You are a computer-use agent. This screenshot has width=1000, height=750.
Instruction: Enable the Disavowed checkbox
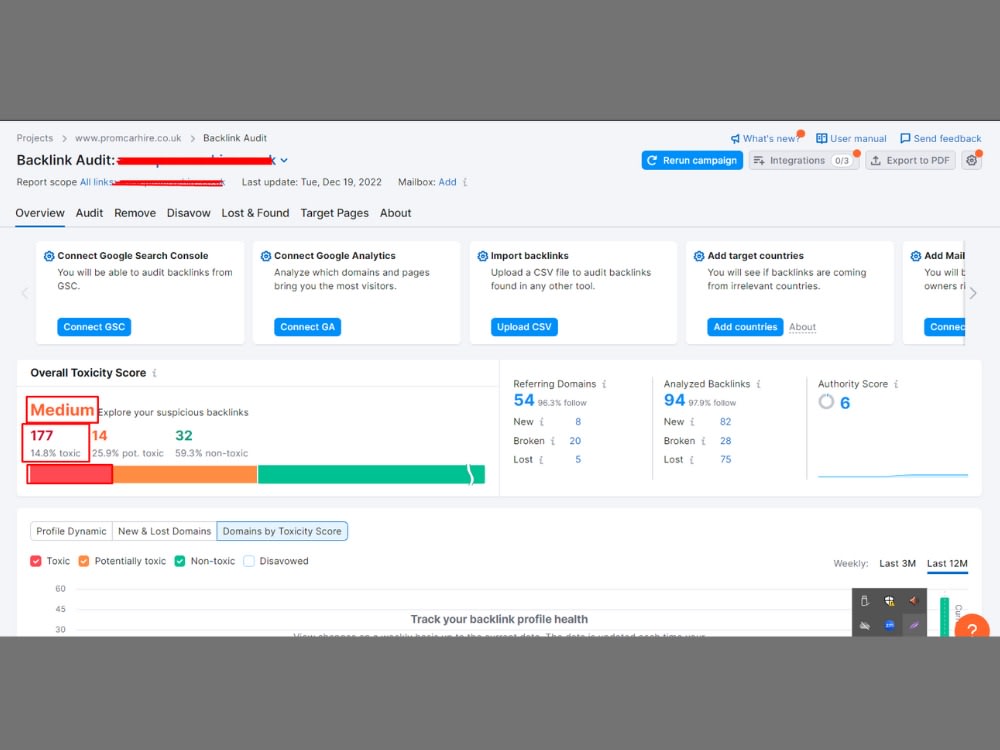pyautogui.click(x=249, y=561)
